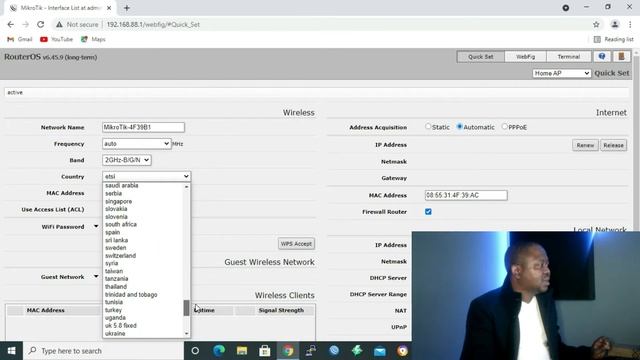
Task: Click the clients MAC Address column header
Action: [x=46, y=310]
